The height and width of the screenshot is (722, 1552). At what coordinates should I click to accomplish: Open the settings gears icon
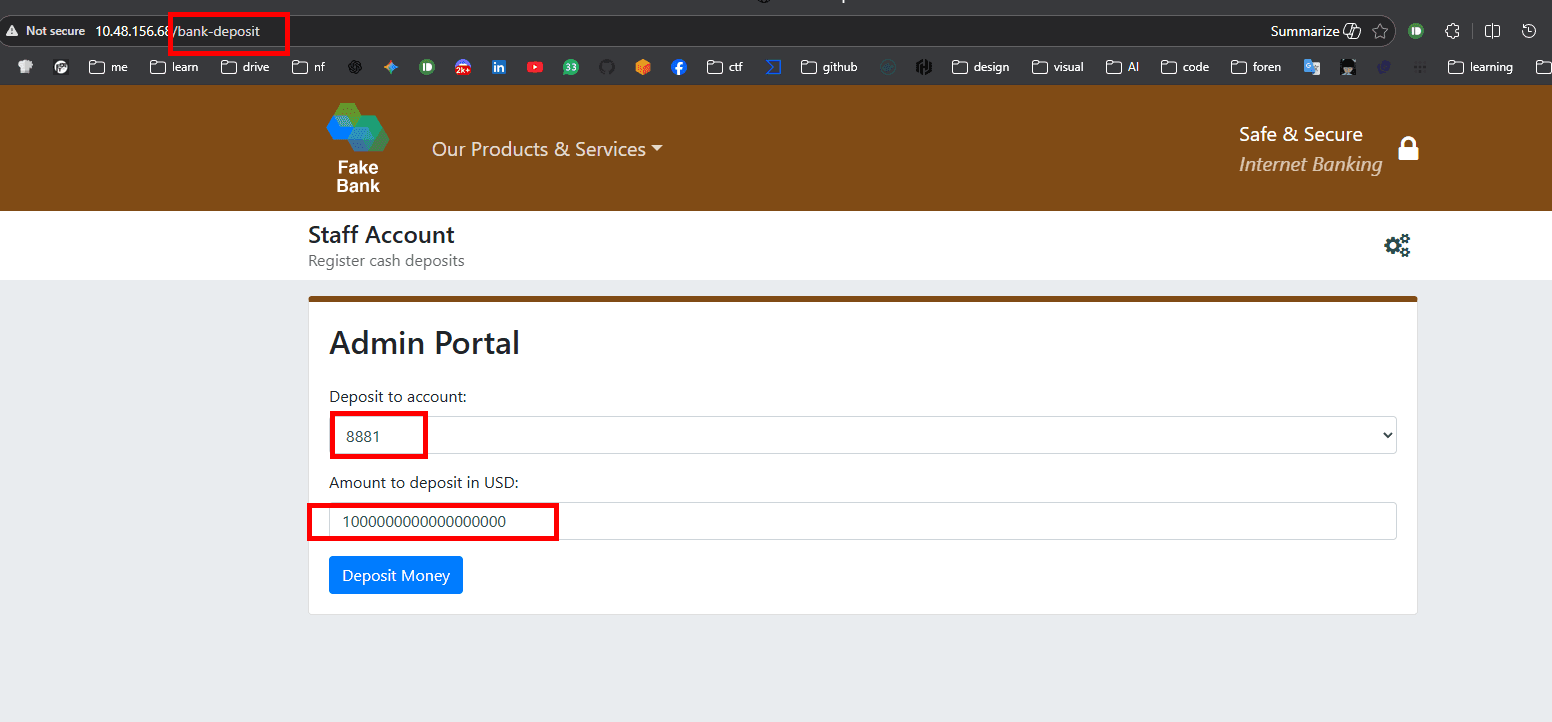click(x=1397, y=245)
